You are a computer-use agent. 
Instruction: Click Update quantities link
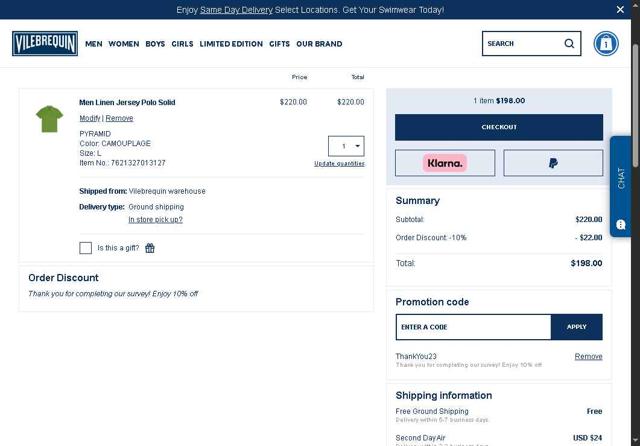[339, 164]
